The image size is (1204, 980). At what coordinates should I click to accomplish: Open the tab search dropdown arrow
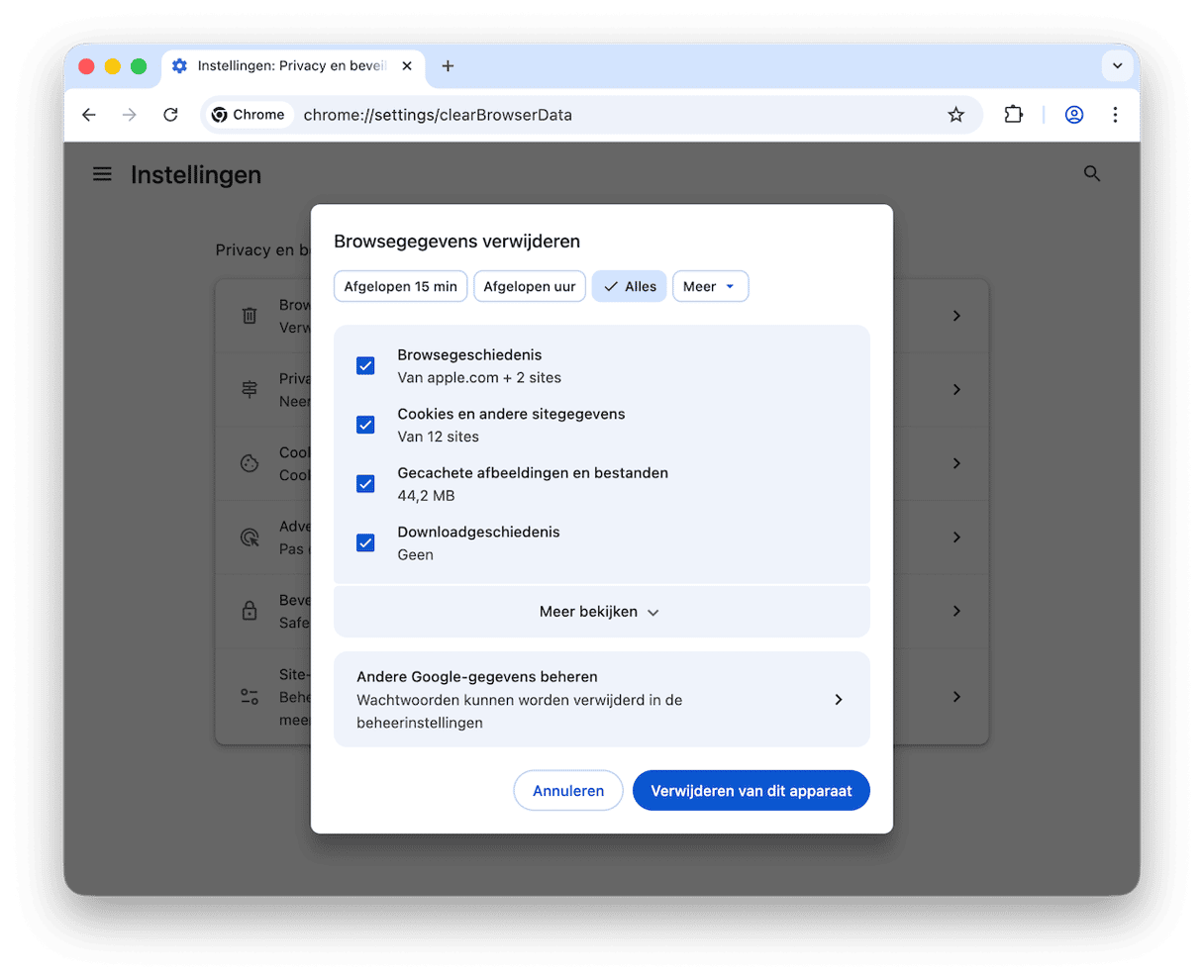pos(1117,66)
